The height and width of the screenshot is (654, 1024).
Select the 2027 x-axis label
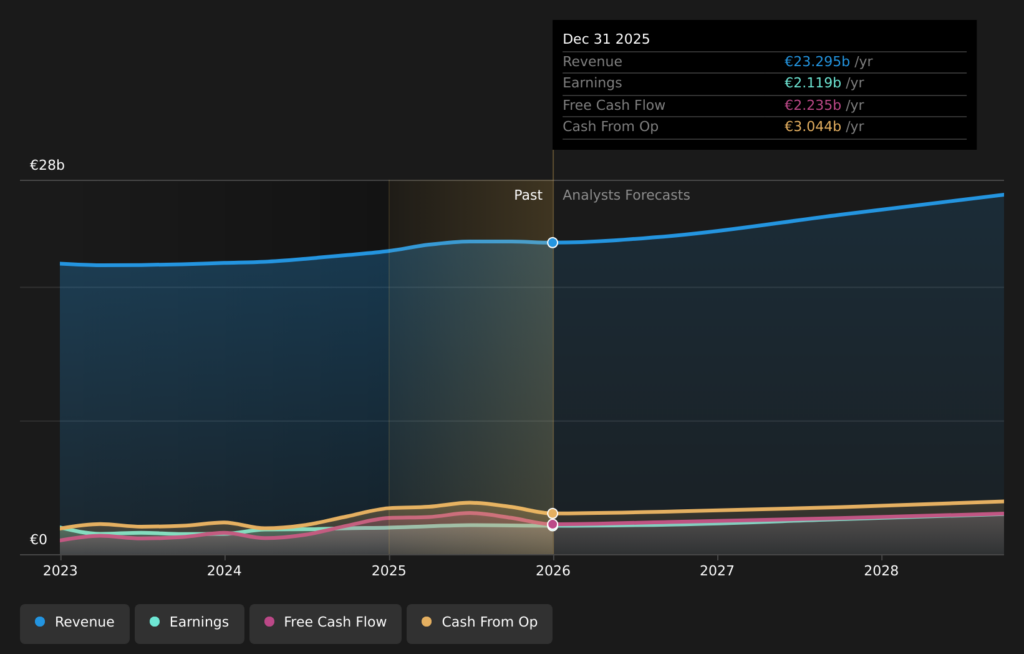tap(717, 570)
